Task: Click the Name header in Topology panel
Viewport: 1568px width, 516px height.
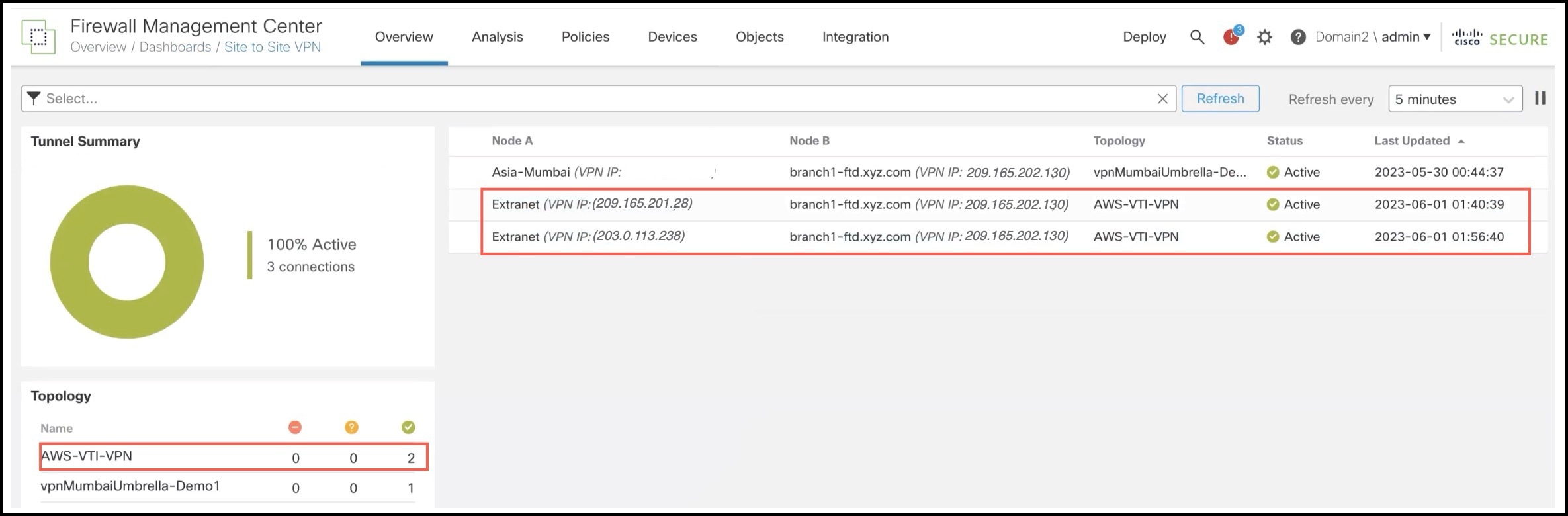Action: 56,429
